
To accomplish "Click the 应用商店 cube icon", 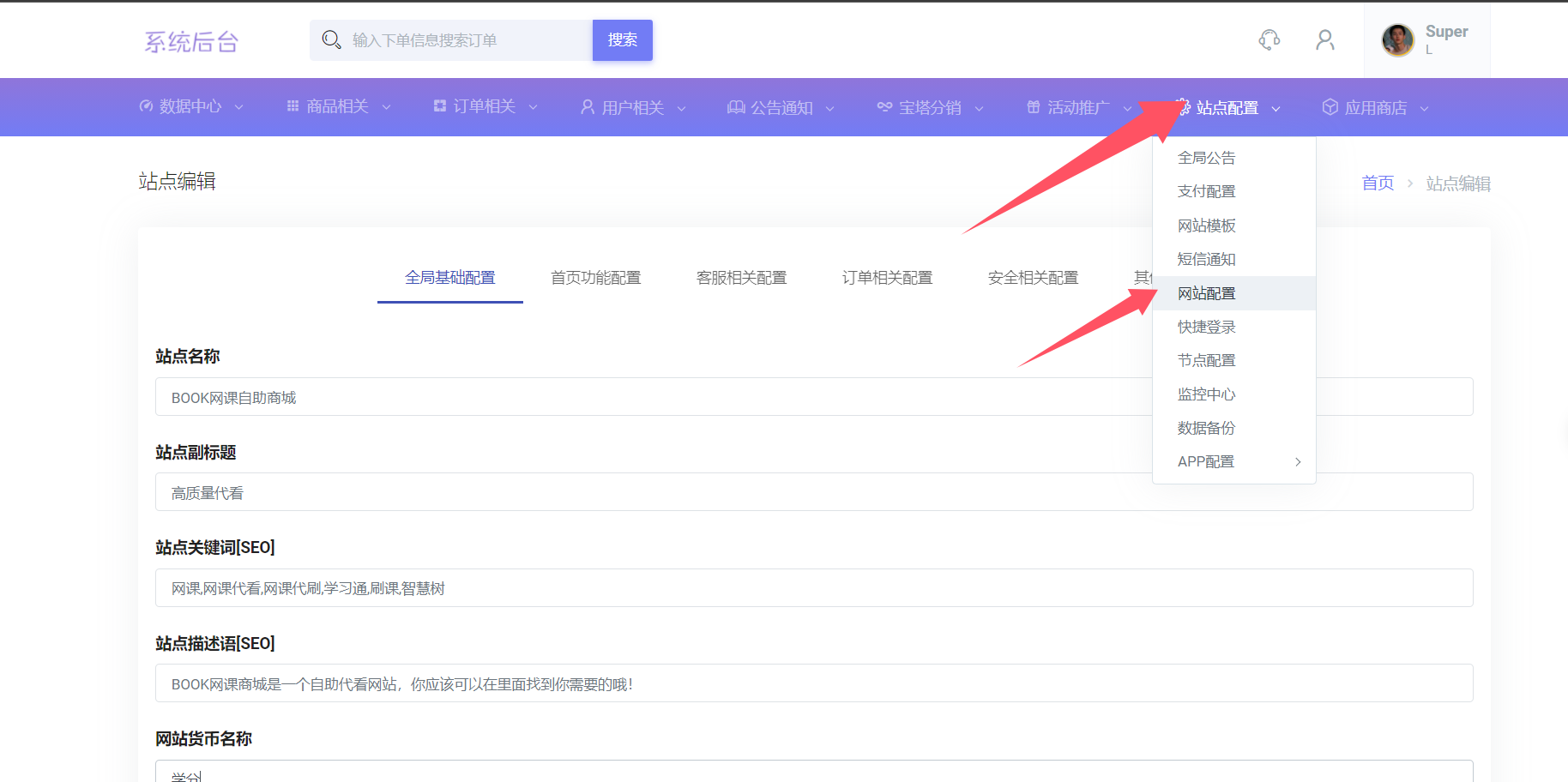I will (x=1330, y=107).
